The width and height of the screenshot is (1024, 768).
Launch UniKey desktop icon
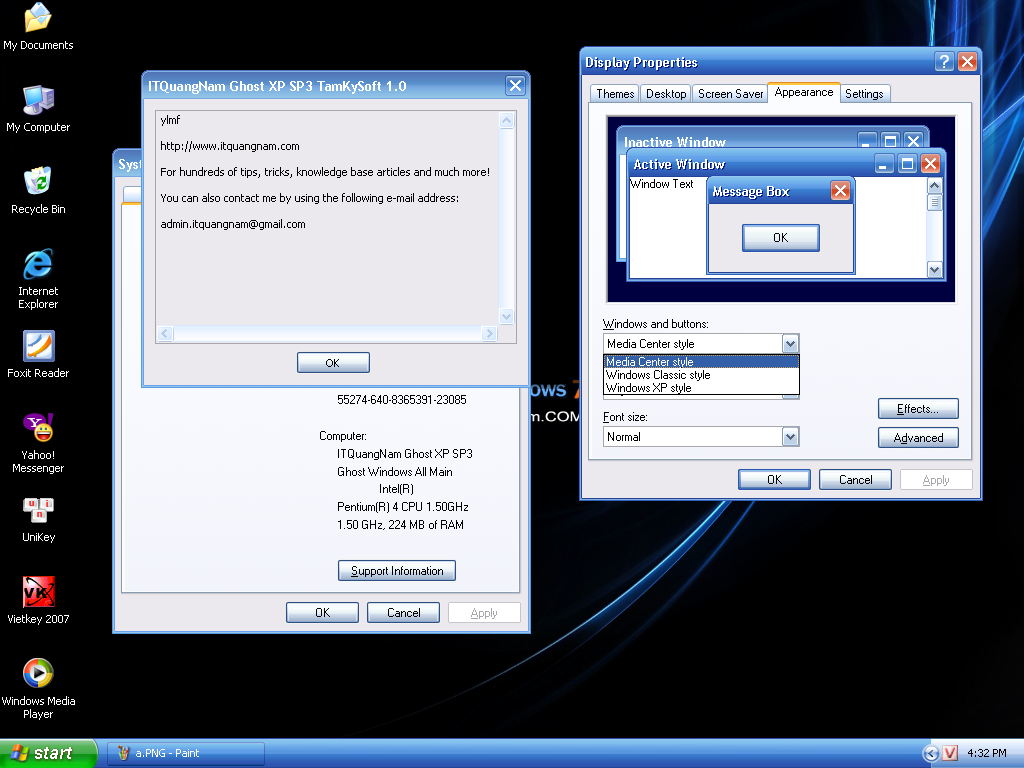[x=38, y=519]
